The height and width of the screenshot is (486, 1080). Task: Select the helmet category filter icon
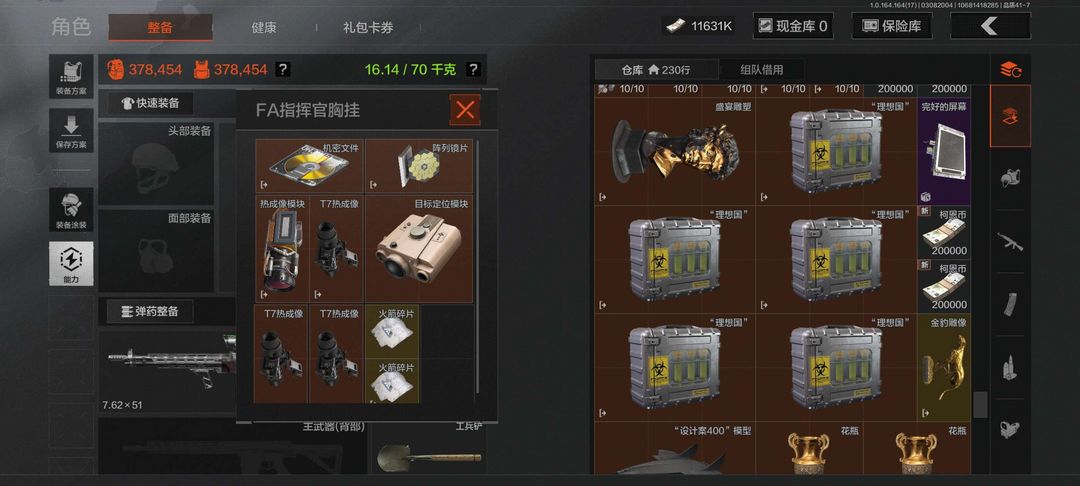[1010, 178]
